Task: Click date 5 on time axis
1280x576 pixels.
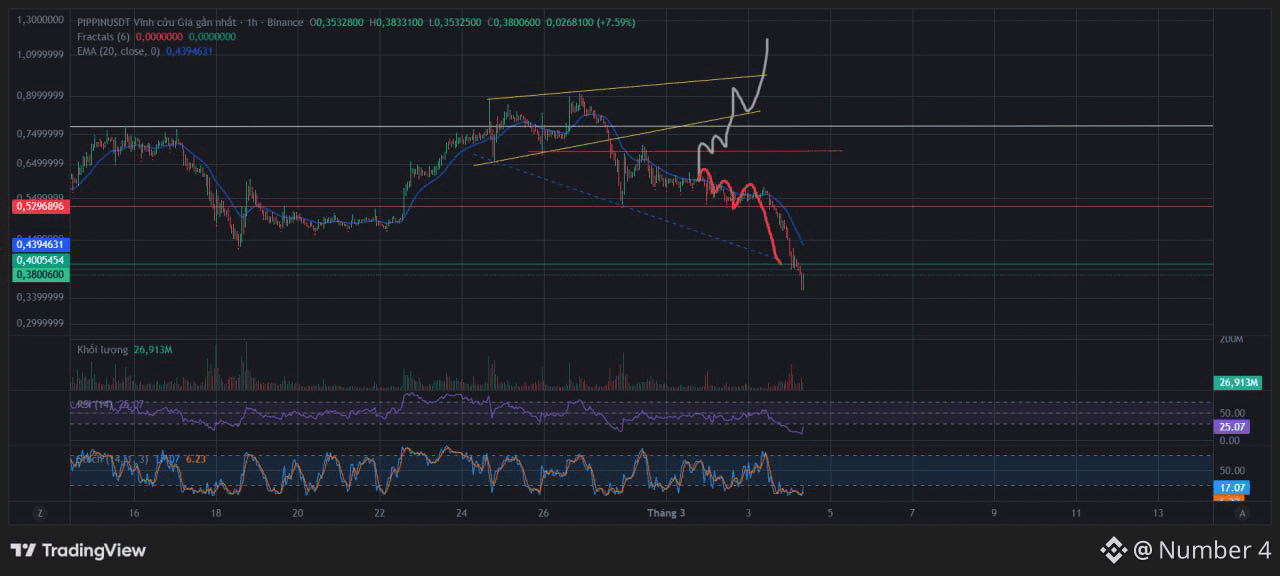Action: [830, 513]
